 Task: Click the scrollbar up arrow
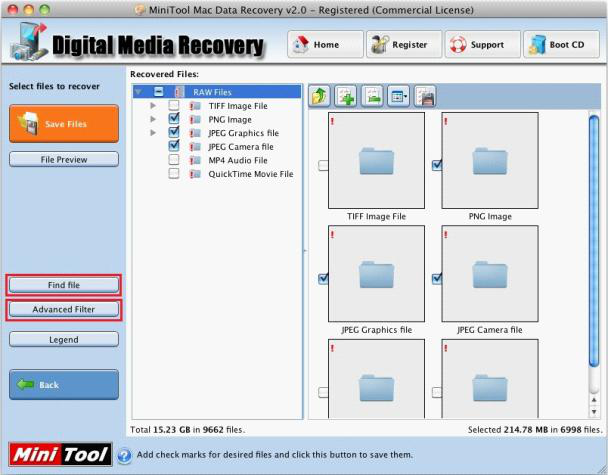(594, 400)
